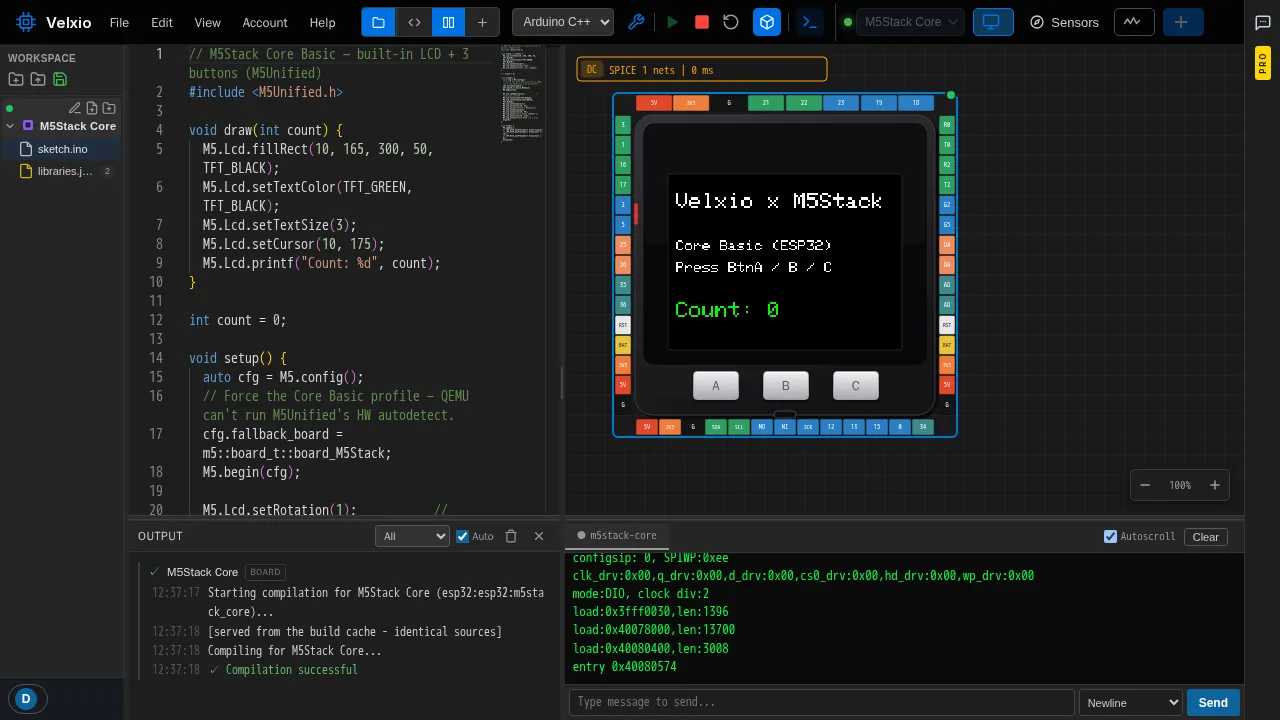Toggle the Auto checkbox in Output panel
The image size is (1280, 720).
(462, 536)
